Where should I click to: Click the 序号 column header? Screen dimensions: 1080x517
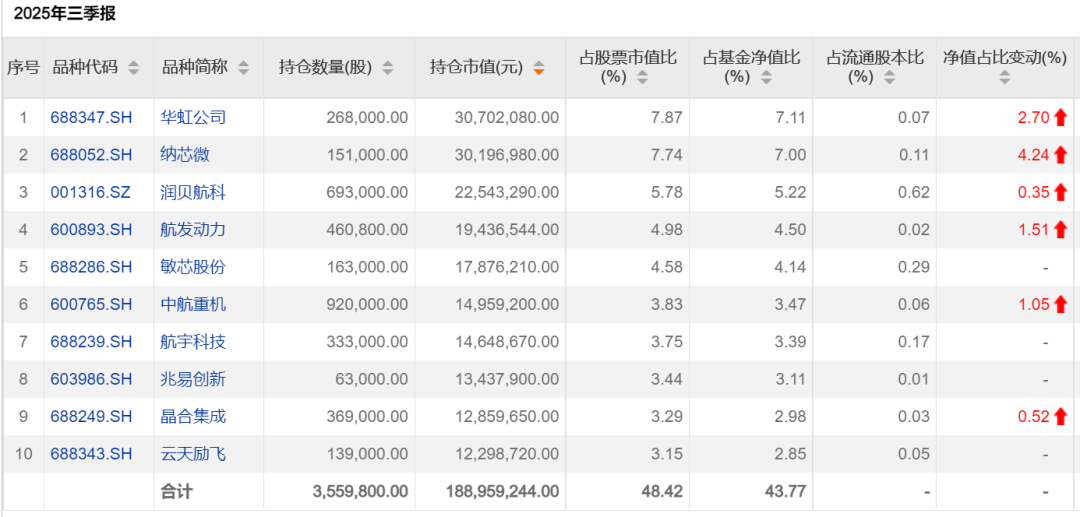[x=23, y=68]
